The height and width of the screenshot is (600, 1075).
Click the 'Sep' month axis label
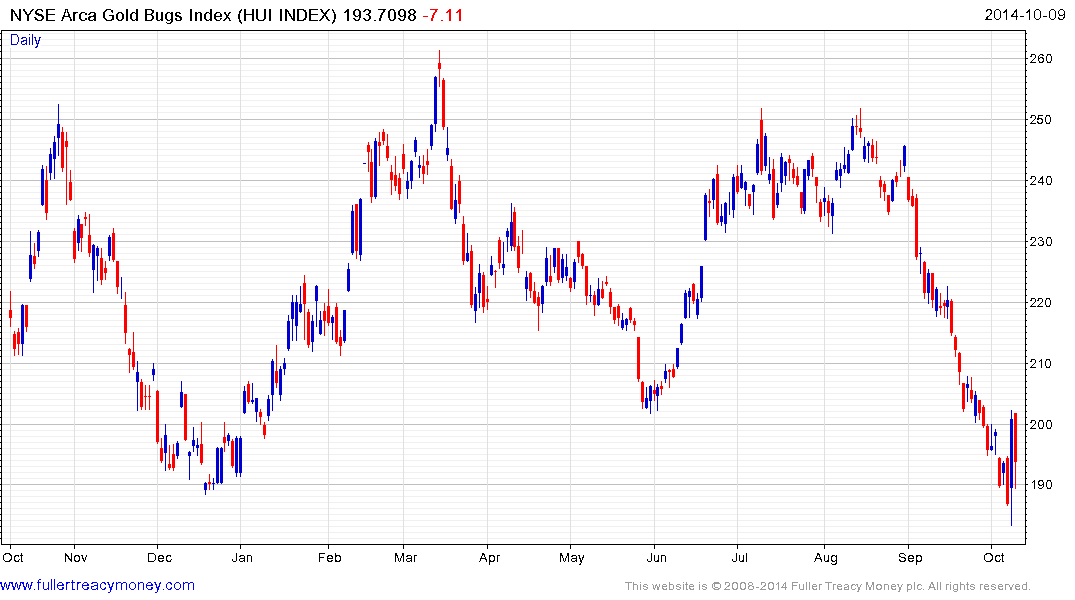(x=910, y=557)
